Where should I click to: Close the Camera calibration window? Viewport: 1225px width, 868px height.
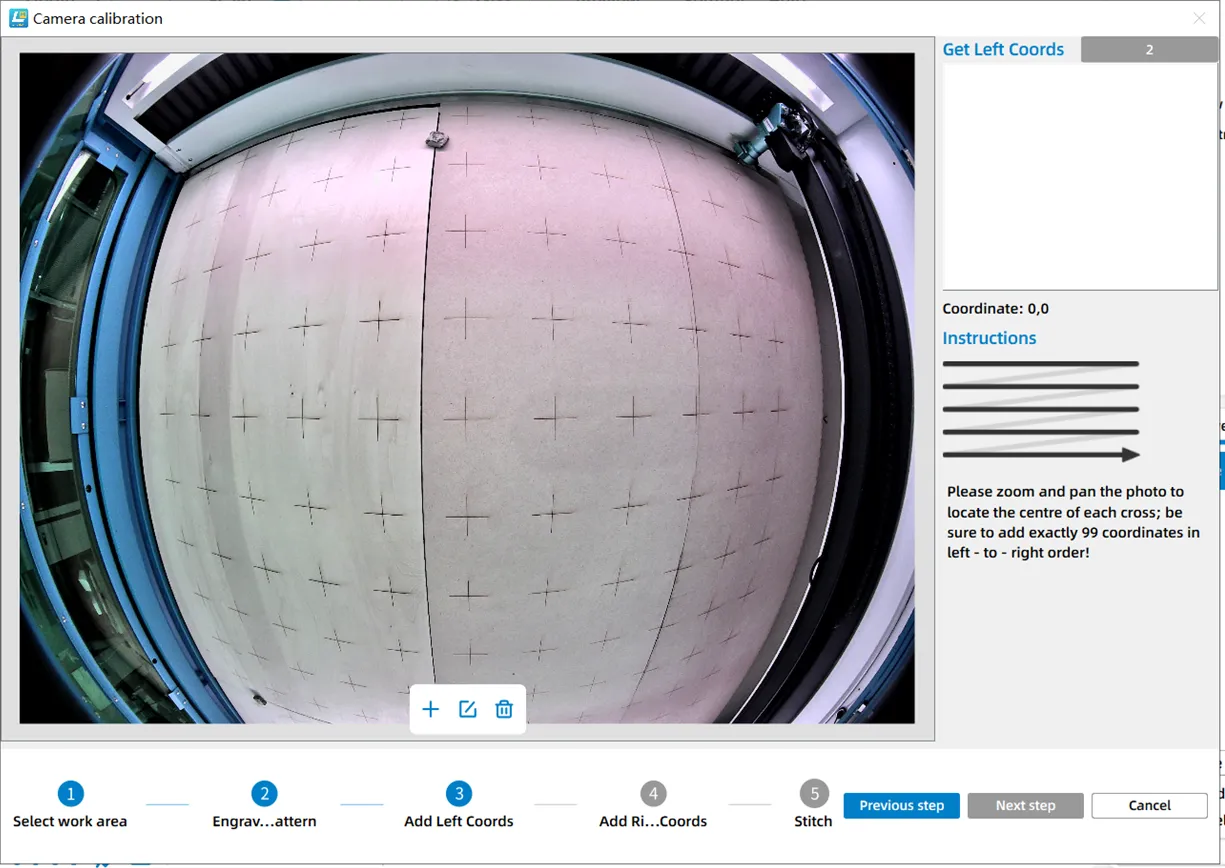1199,18
